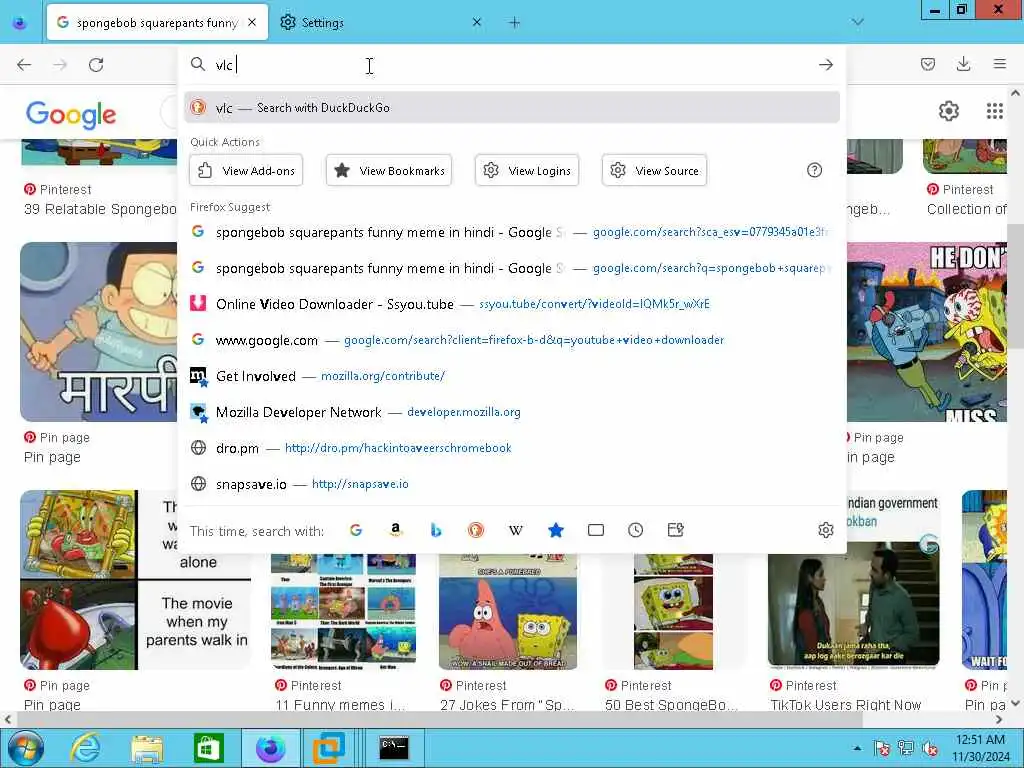Search this time with DuckDuckGo icon
The image size is (1024, 768).
click(475, 530)
